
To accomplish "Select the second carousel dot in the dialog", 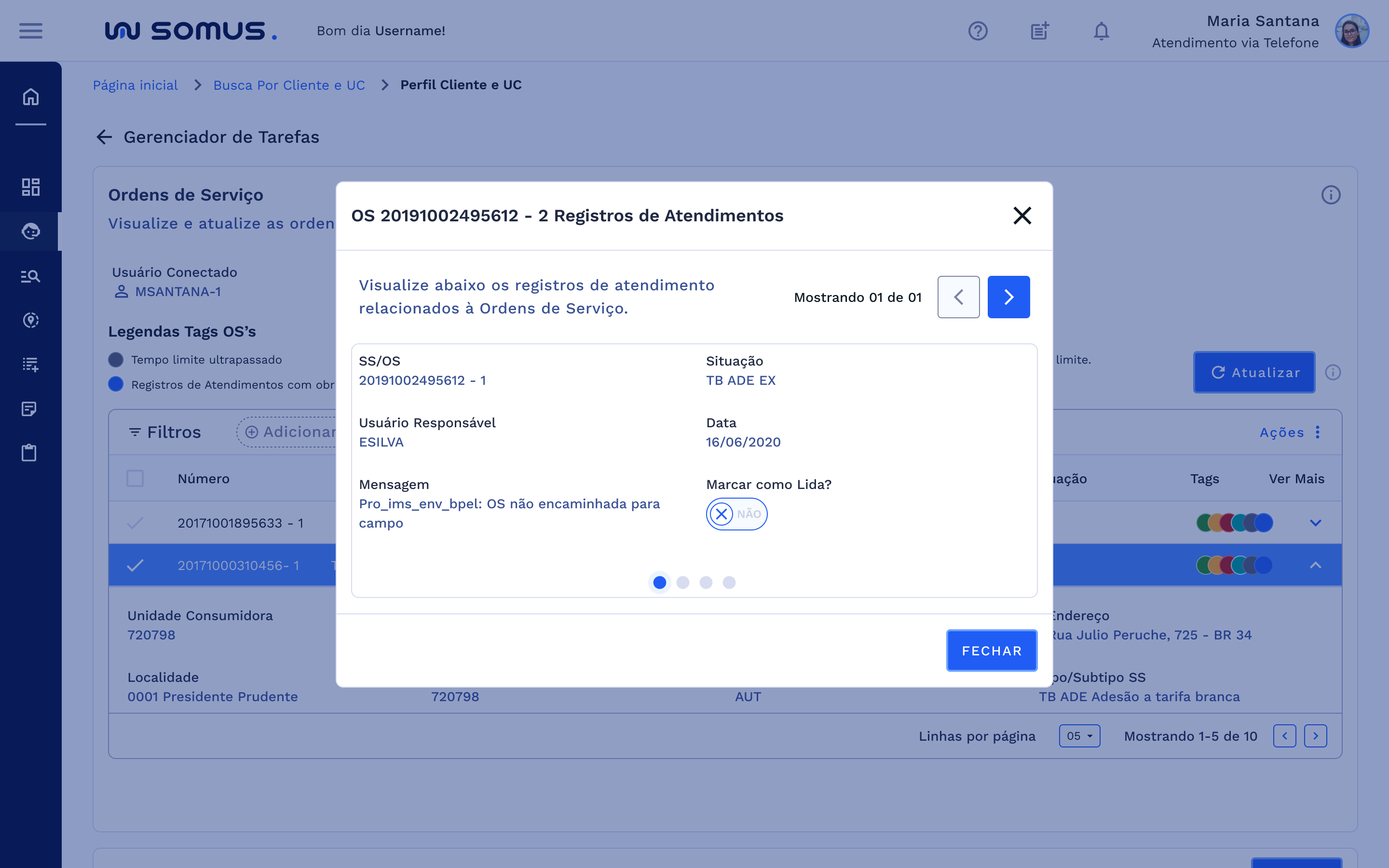I will [683, 582].
